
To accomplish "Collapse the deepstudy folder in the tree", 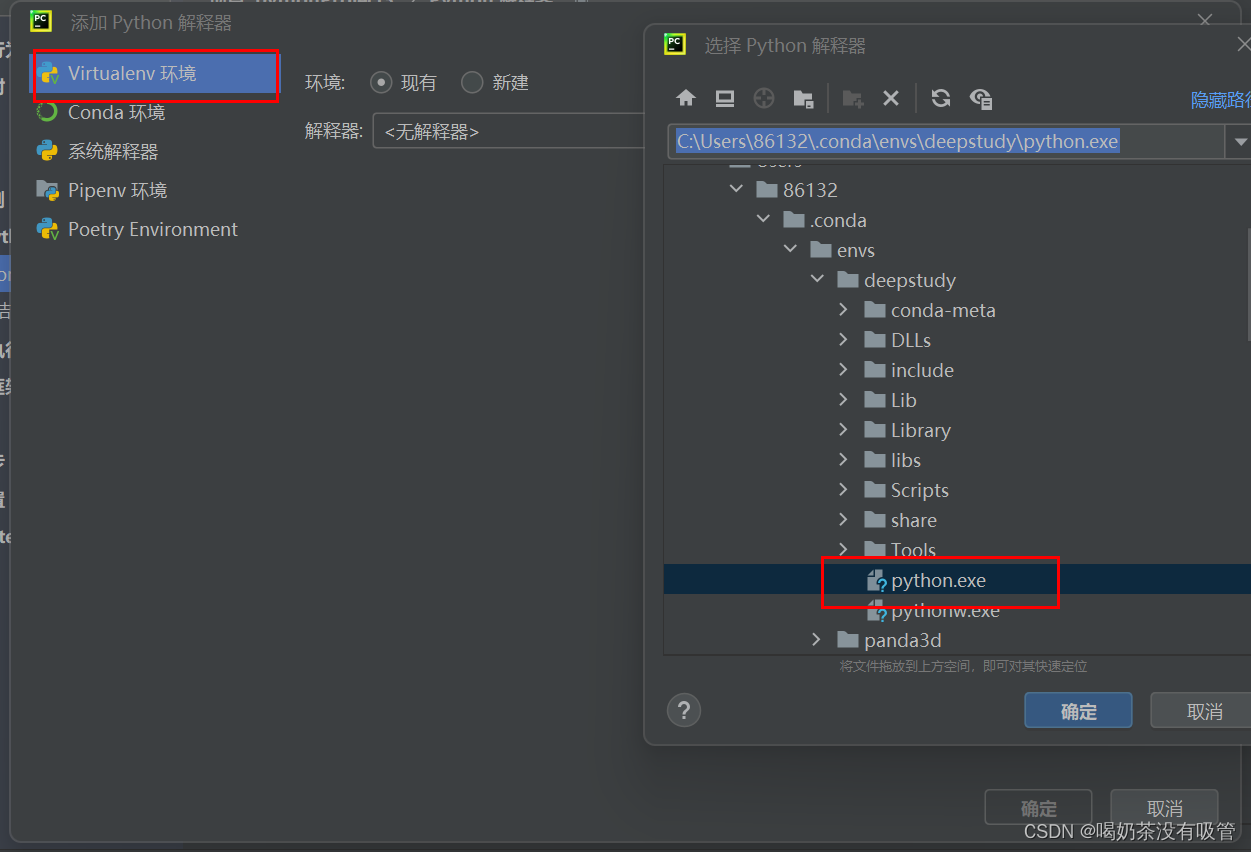I will pos(818,280).
